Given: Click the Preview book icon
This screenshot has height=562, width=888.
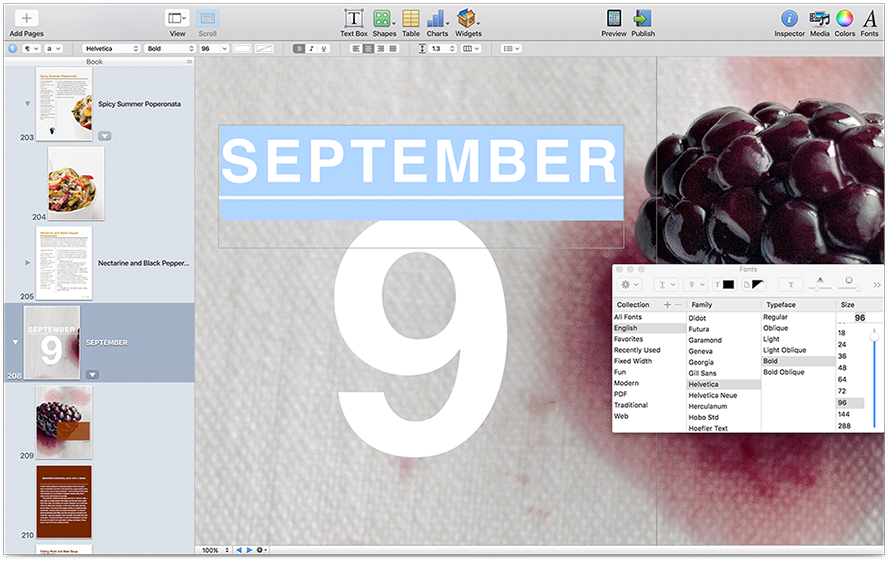Looking at the screenshot, I should (613, 18).
